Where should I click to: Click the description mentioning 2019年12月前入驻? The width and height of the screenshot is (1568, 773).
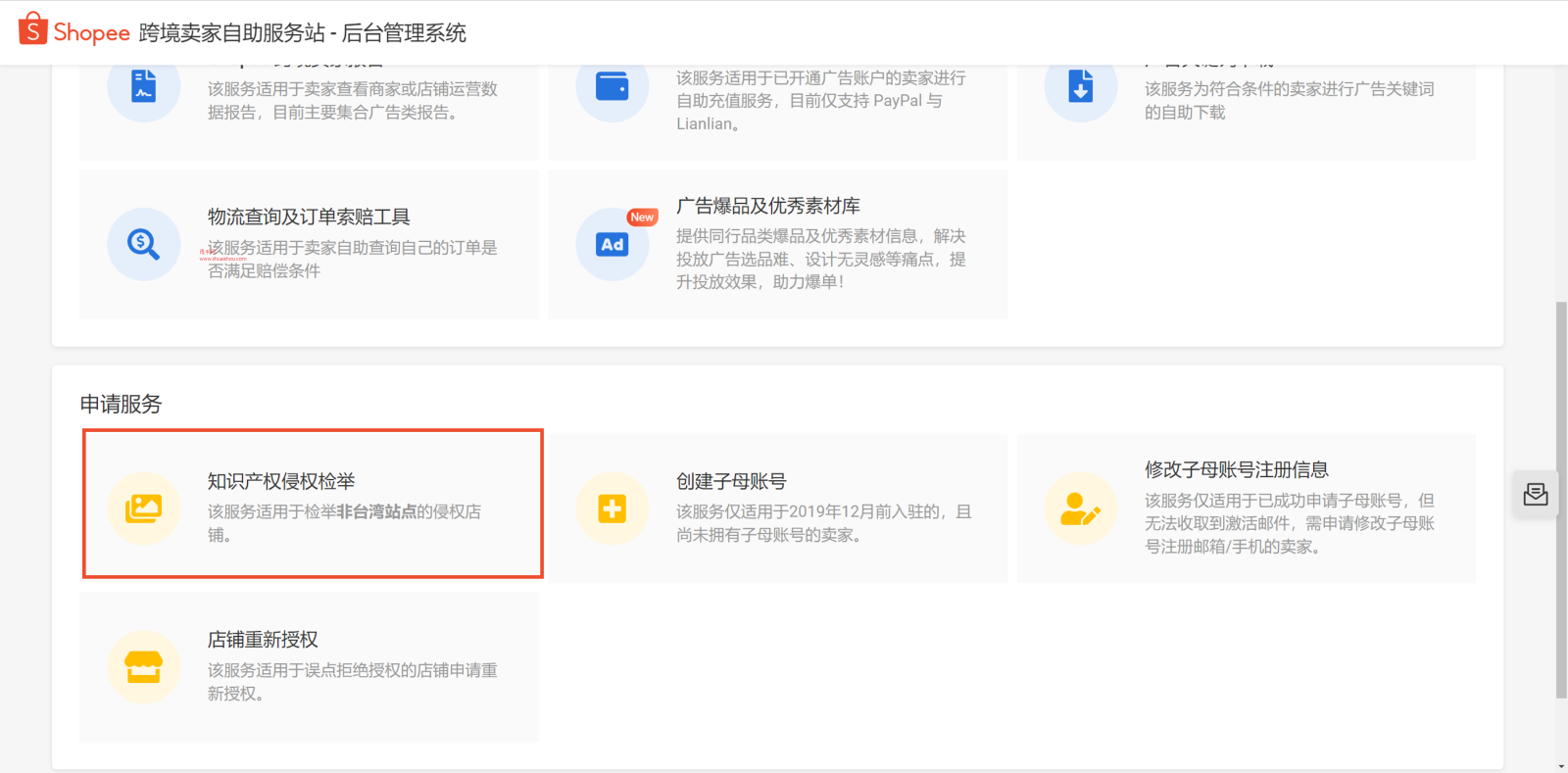[824, 523]
